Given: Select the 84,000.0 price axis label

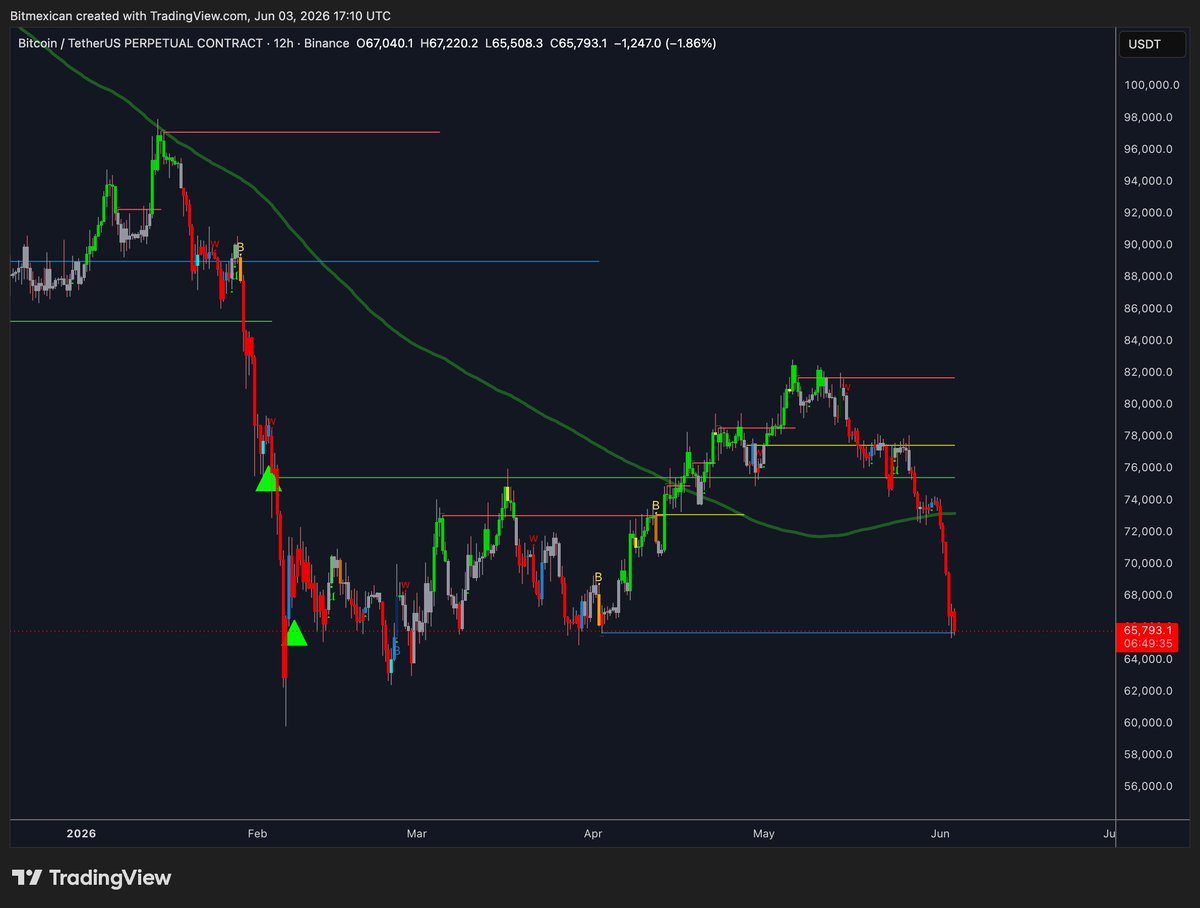Looking at the screenshot, I should point(1150,341).
